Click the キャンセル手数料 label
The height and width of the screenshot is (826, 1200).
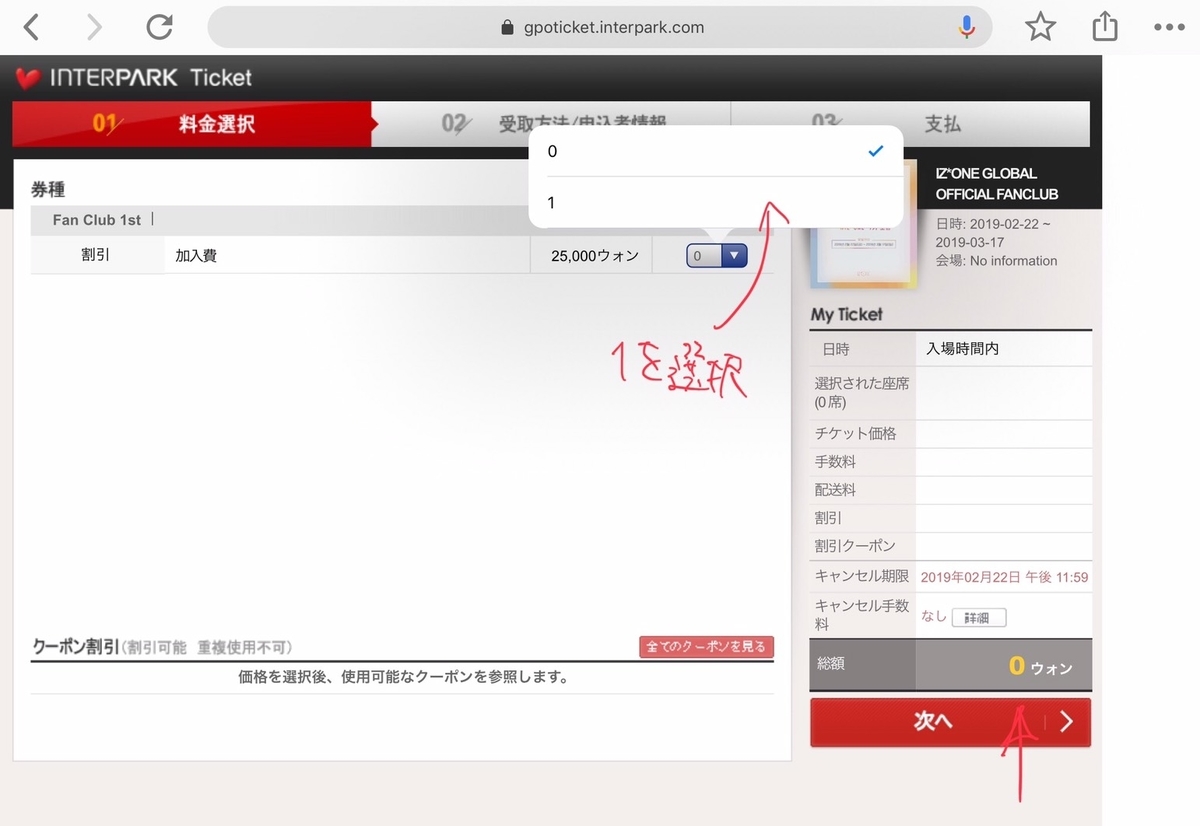point(862,615)
